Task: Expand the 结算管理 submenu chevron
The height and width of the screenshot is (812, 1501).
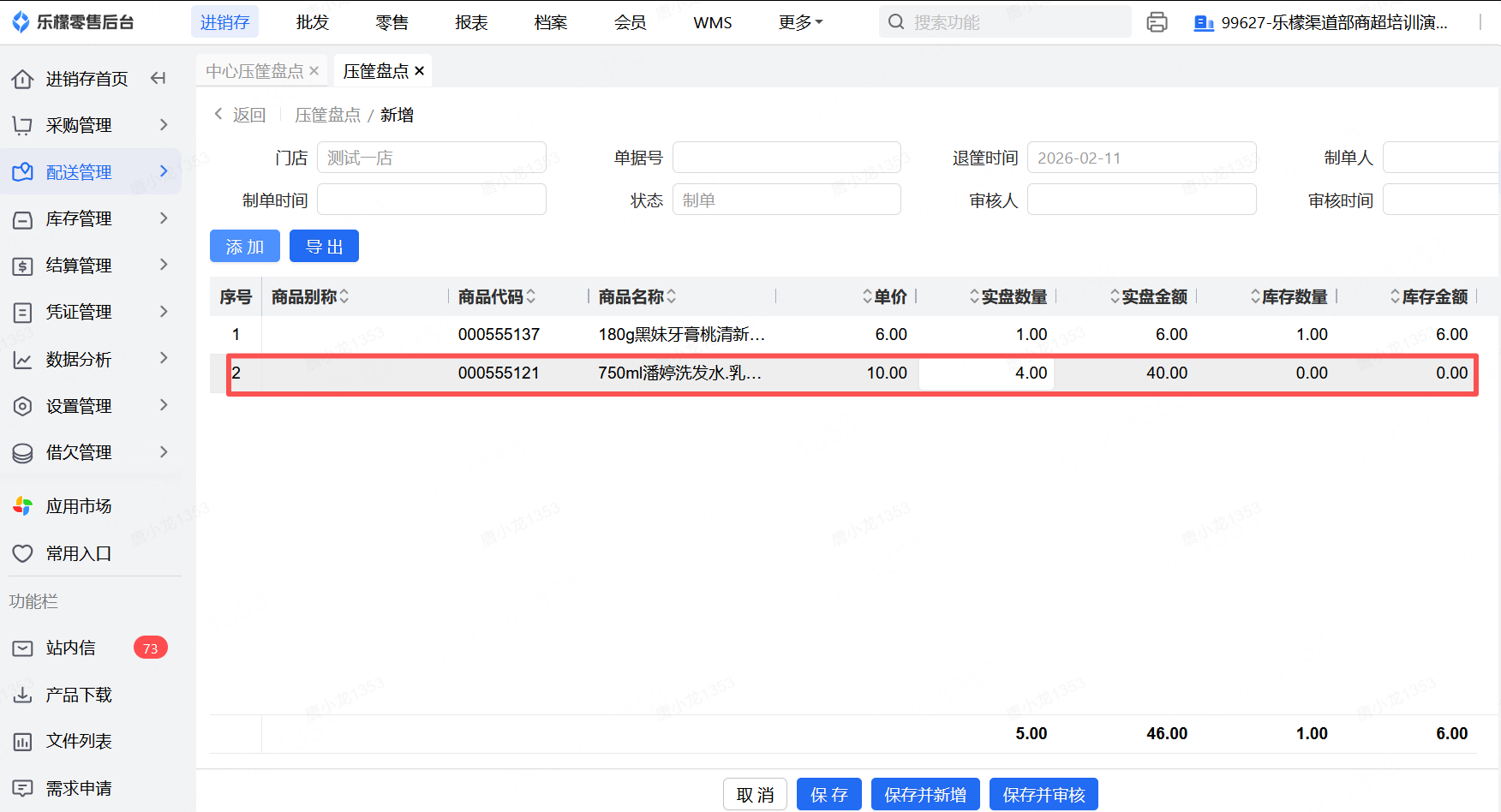Action: tap(164, 265)
